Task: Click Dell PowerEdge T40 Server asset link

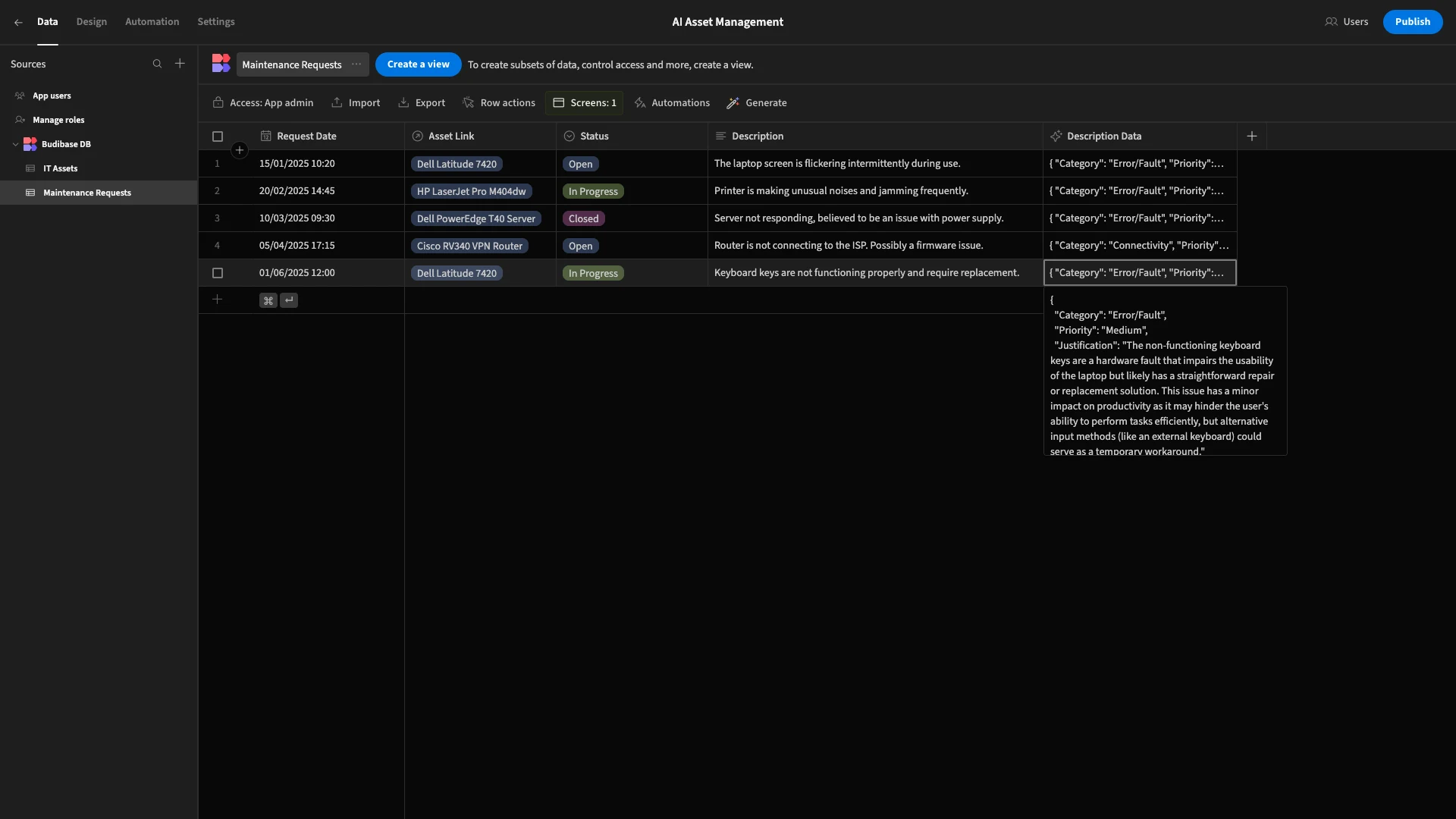Action: pos(475,218)
